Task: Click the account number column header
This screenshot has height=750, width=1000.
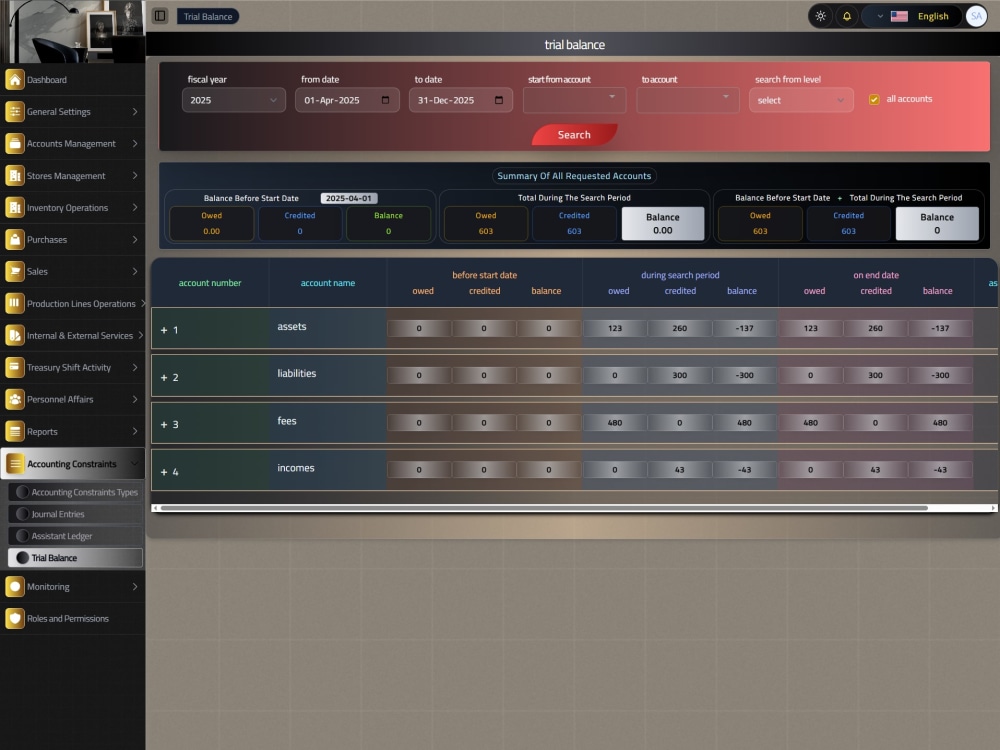Action: point(210,283)
